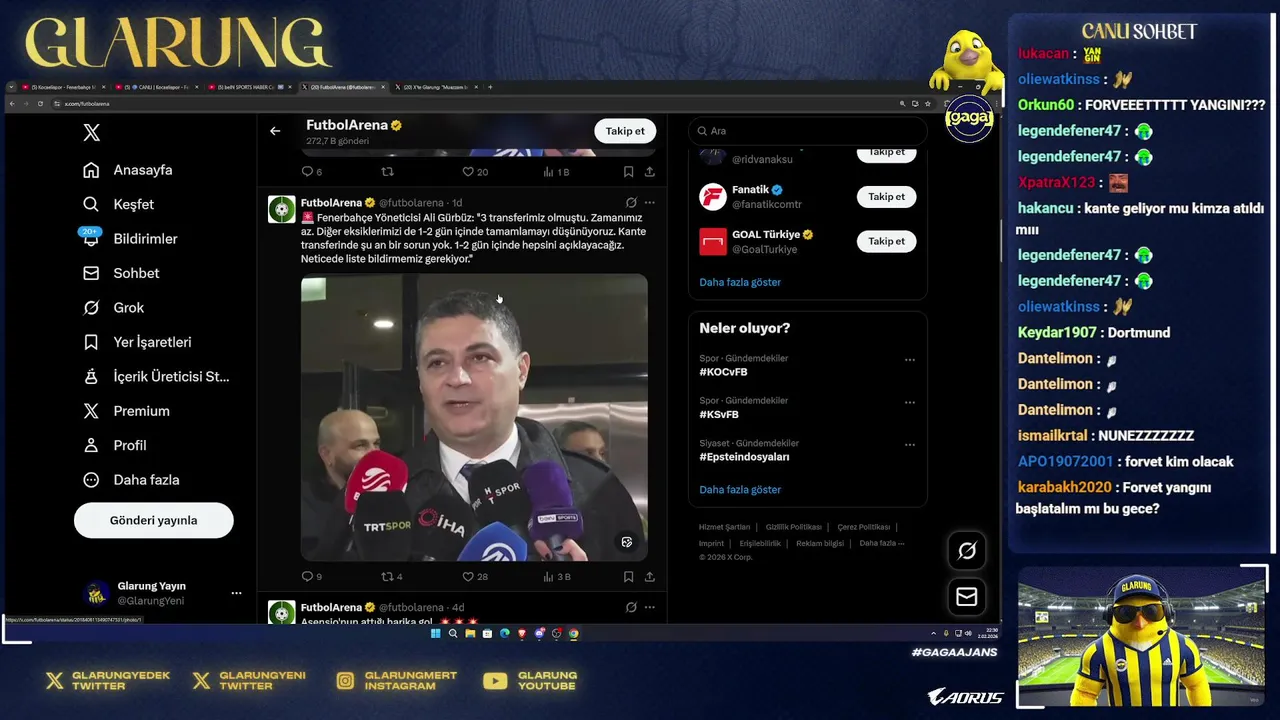Click Daha fazla göster under Neler oluyor
1280x720 pixels.
740,490
